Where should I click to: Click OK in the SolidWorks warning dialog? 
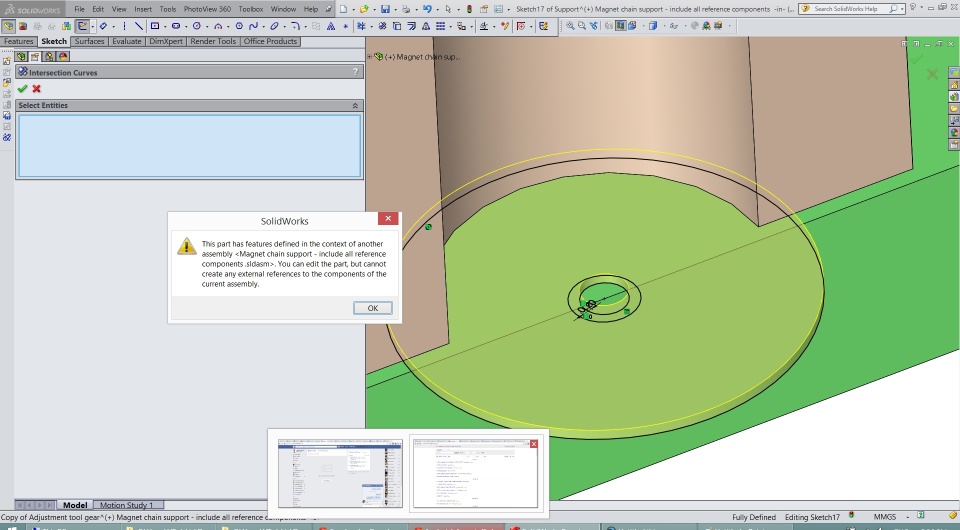click(372, 308)
